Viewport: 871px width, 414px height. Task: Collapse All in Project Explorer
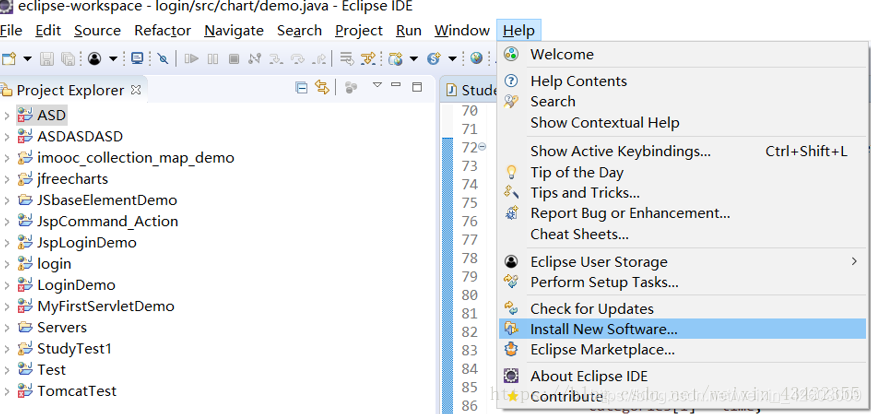coord(302,88)
